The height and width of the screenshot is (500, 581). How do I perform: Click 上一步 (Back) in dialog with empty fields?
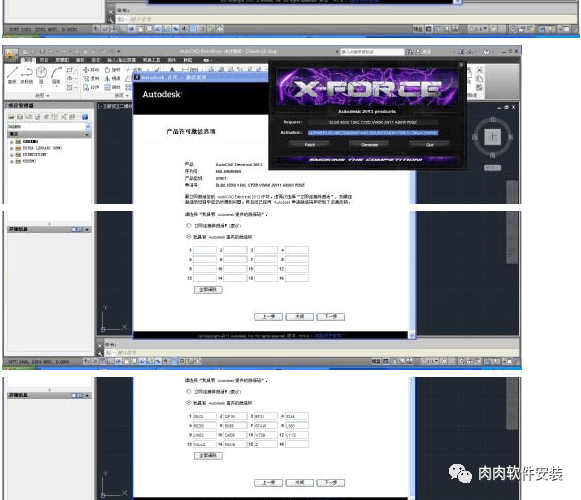point(268,317)
